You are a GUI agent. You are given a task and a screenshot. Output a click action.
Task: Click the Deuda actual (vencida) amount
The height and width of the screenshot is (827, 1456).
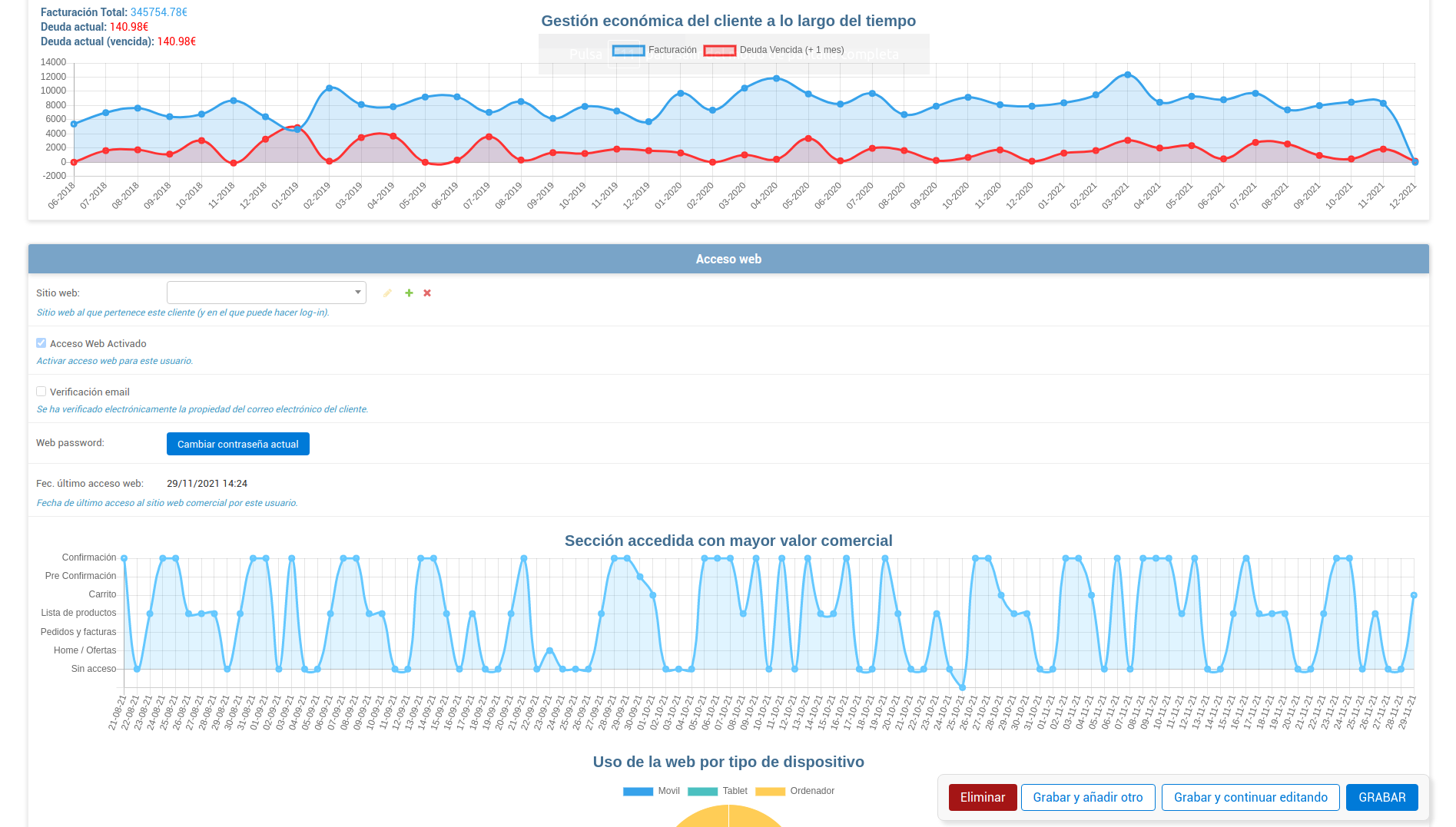pyautogui.click(x=177, y=41)
